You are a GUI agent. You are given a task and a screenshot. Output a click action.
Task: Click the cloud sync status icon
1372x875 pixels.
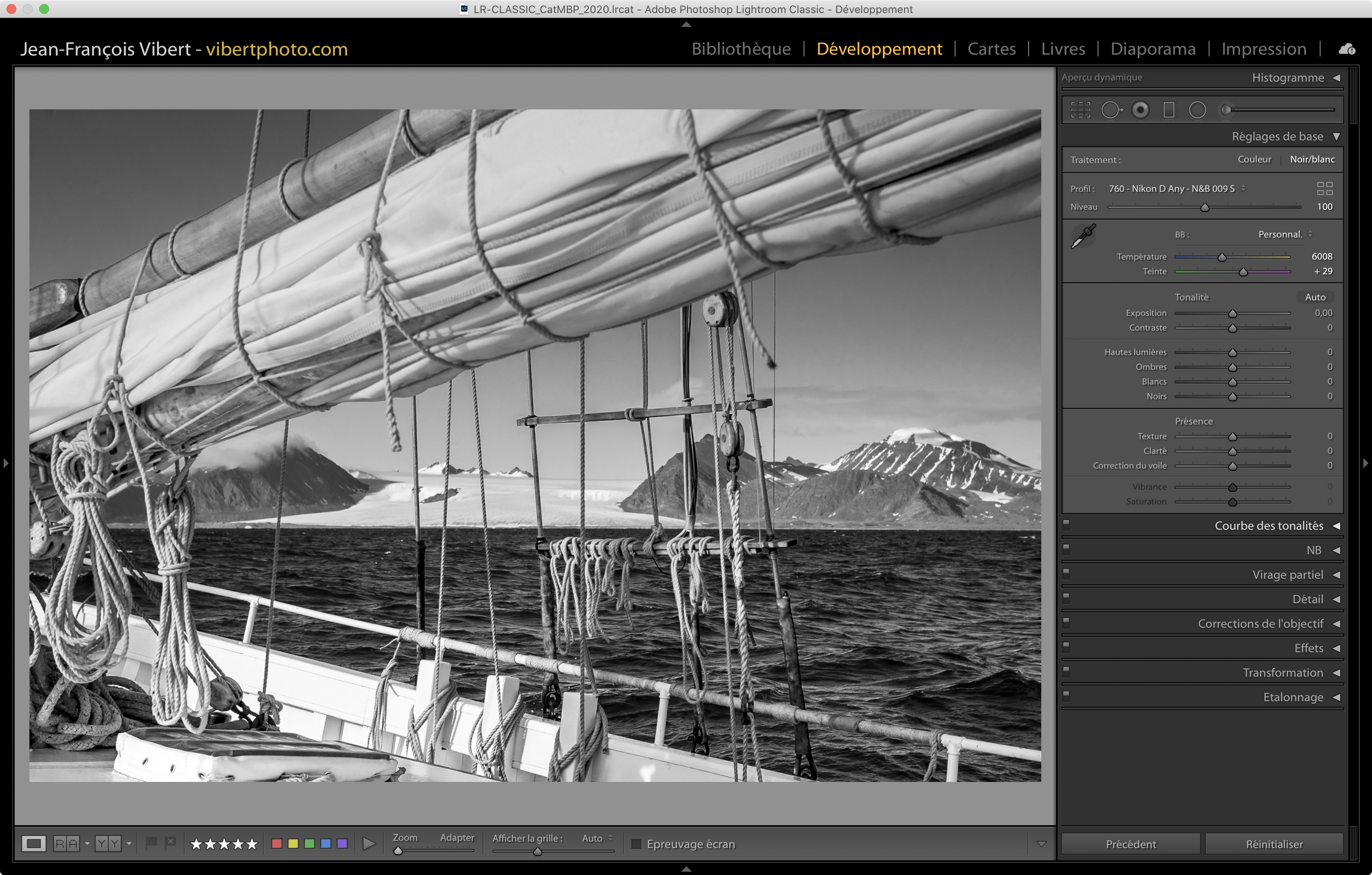[x=1347, y=49]
